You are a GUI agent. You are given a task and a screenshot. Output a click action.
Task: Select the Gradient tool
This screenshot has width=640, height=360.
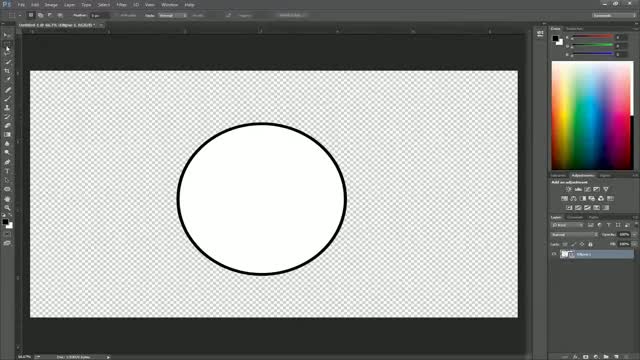(7, 135)
